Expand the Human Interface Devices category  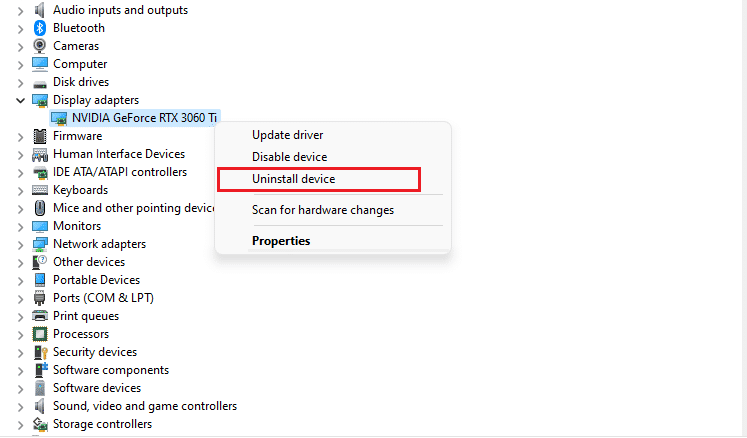(x=20, y=154)
